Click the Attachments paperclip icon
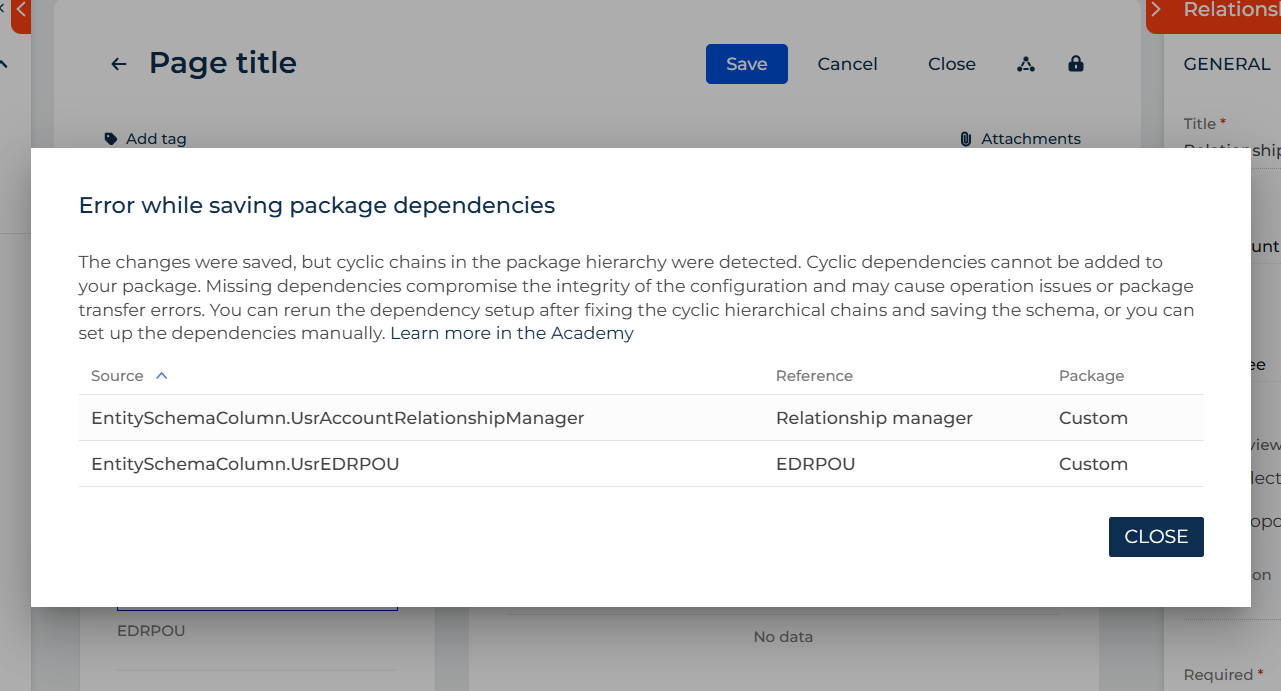 pyautogui.click(x=965, y=139)
